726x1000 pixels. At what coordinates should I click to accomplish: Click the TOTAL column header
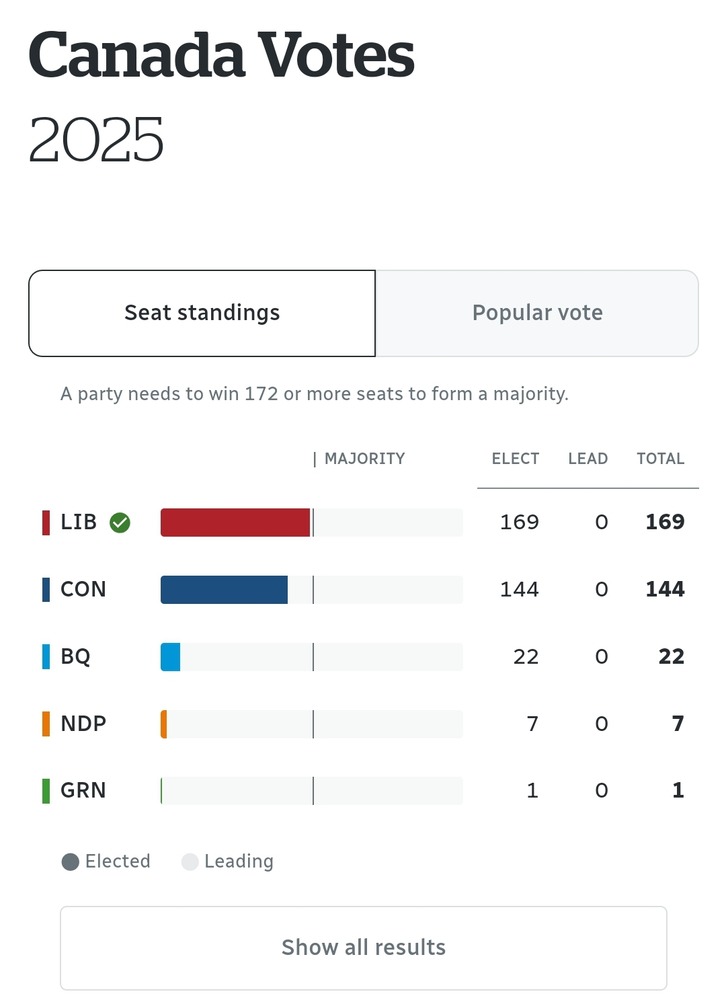[x=660, y=459]
